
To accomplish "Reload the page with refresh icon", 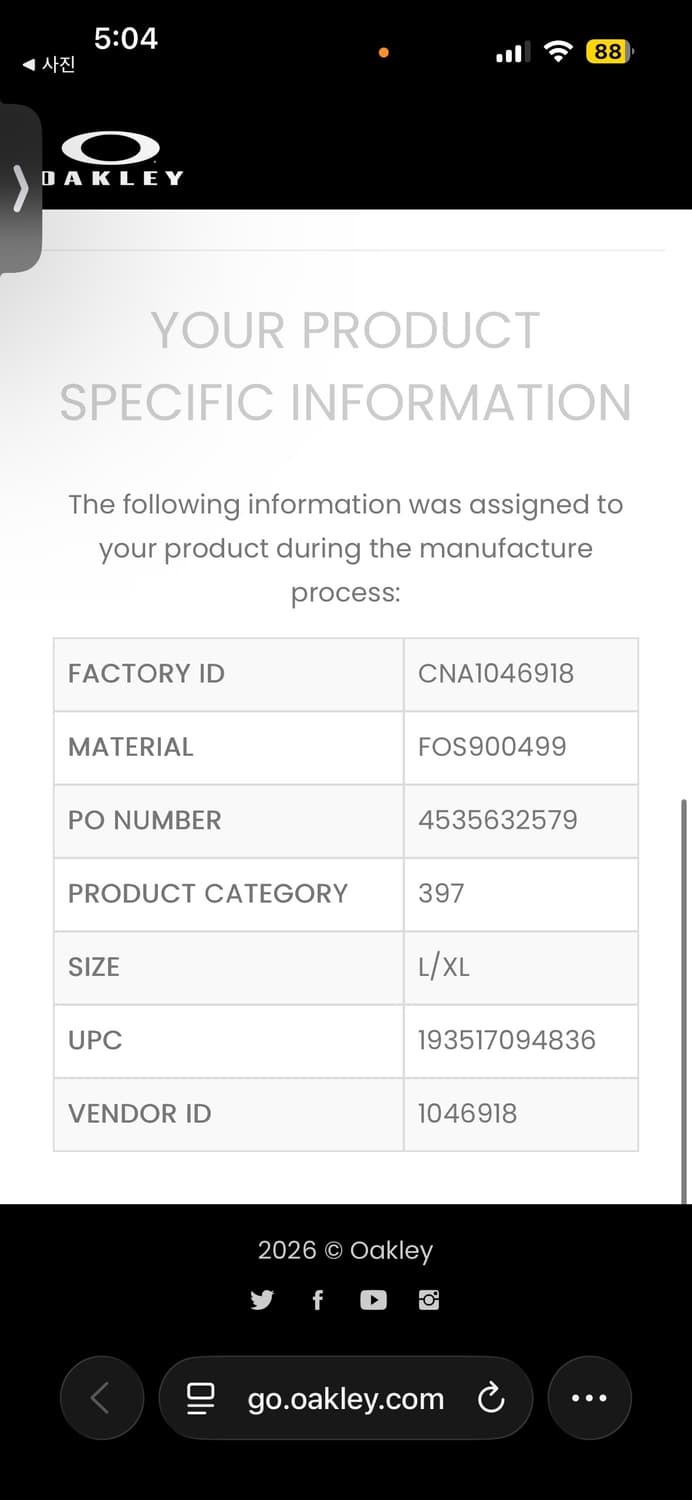I will point(491,1398).
